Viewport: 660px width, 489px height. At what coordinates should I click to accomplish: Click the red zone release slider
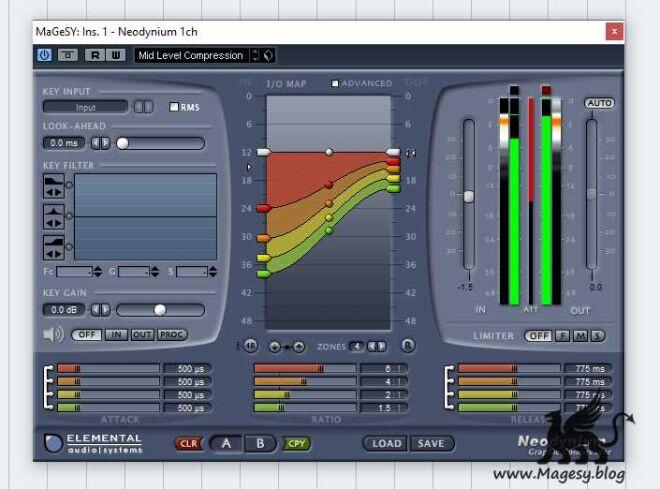coord(509,369)
